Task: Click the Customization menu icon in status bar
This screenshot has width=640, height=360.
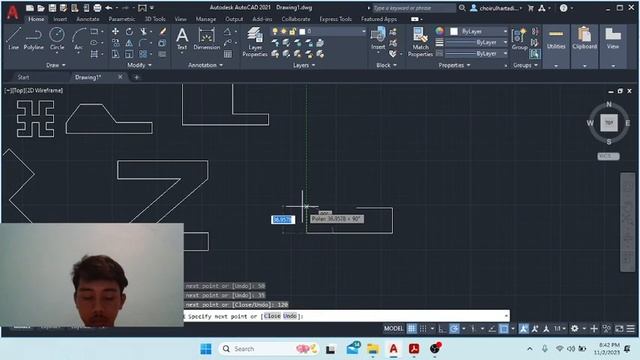Action: coord(631,329)
